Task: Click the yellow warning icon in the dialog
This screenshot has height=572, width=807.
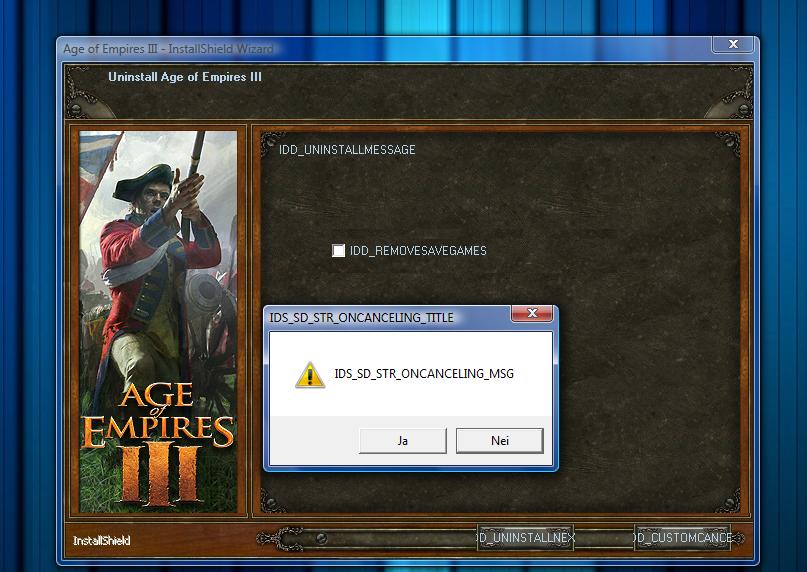Action: tap(310, 375)
